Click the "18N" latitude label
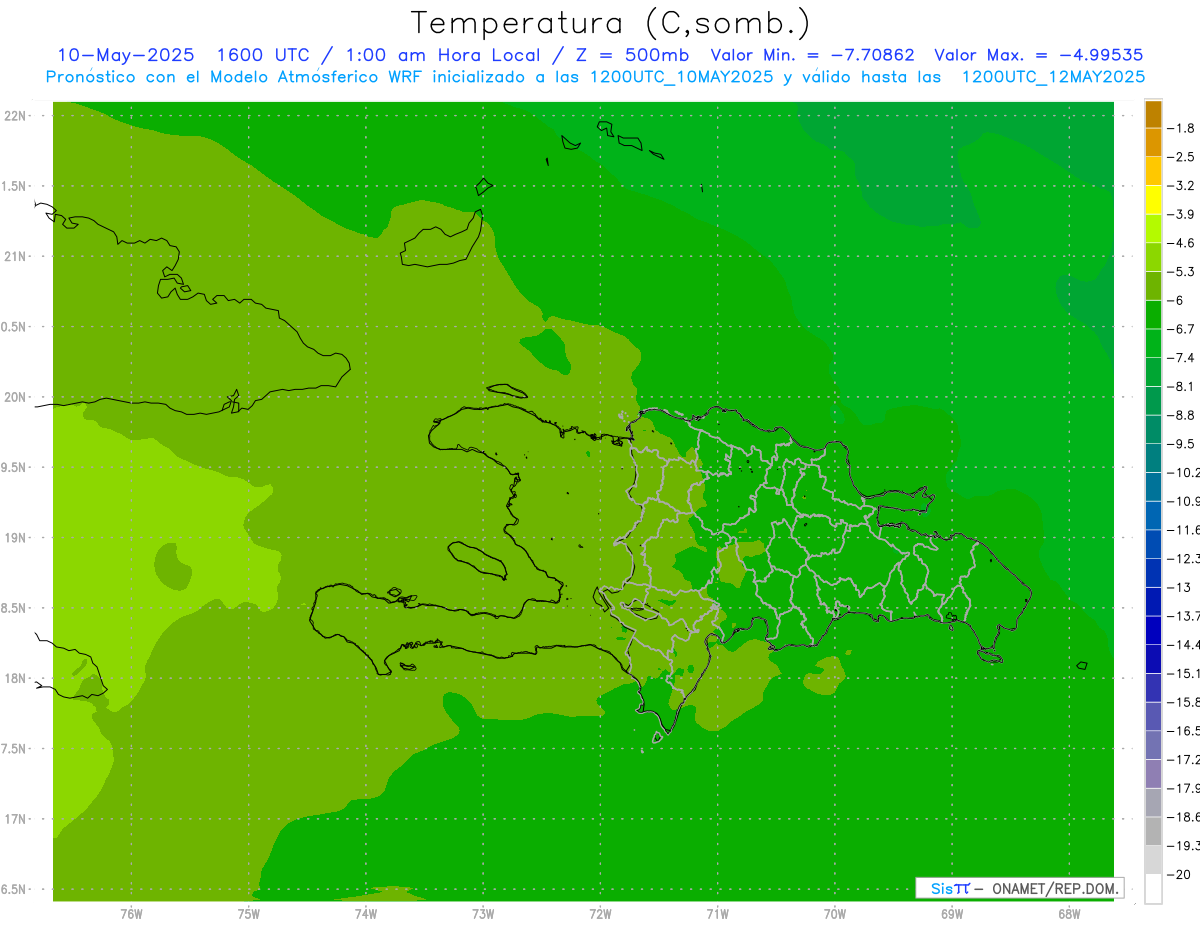The width and height of the screenshot is (1200, 927). pos(17,678)
